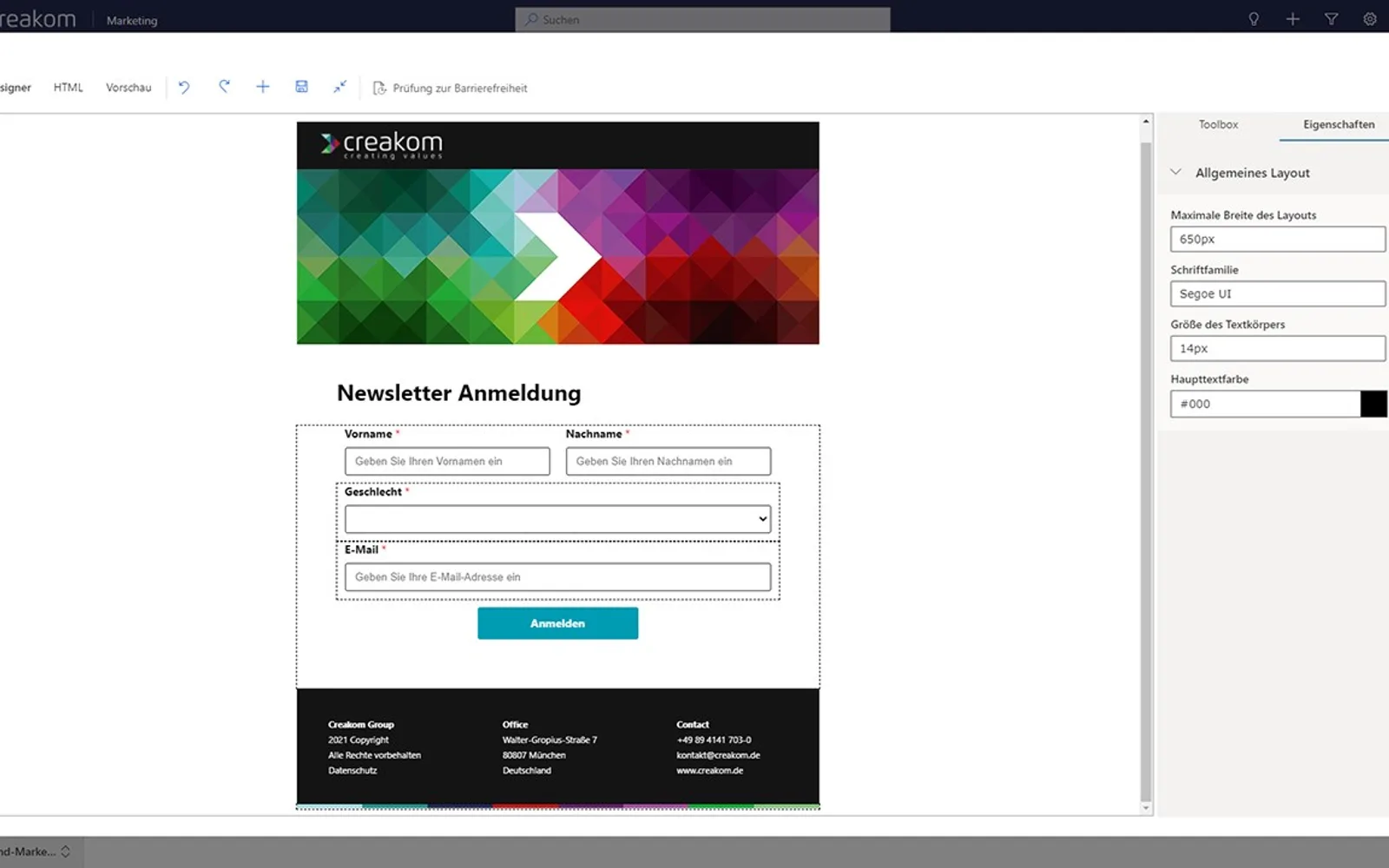Focus the Nachname input field
The height and width of the screenshot is (868, 1389).
coord(668,461)
